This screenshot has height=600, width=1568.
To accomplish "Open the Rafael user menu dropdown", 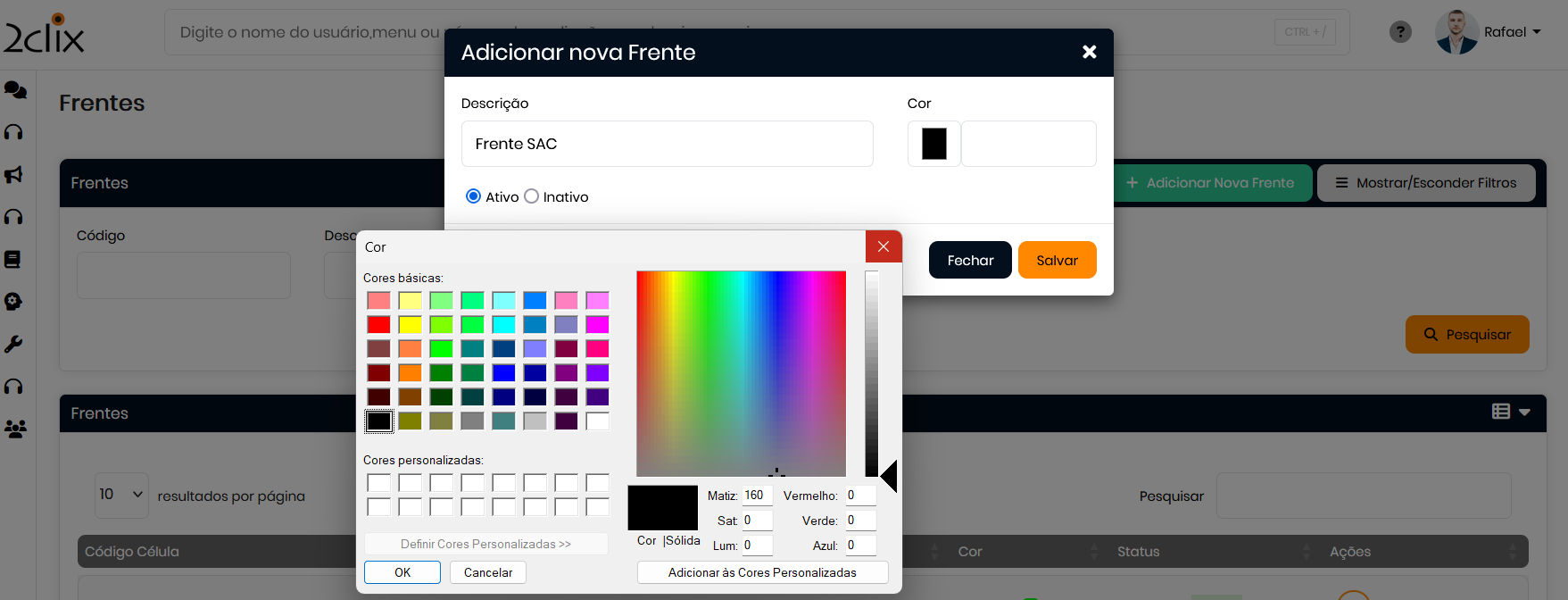I will click(1512, 32).
